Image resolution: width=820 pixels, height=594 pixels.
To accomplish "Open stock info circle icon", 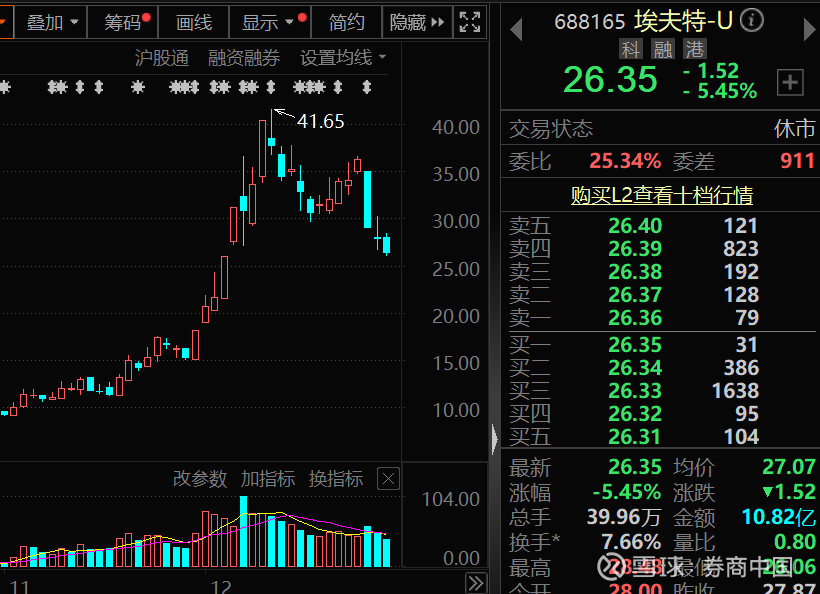I will [752, 20].
